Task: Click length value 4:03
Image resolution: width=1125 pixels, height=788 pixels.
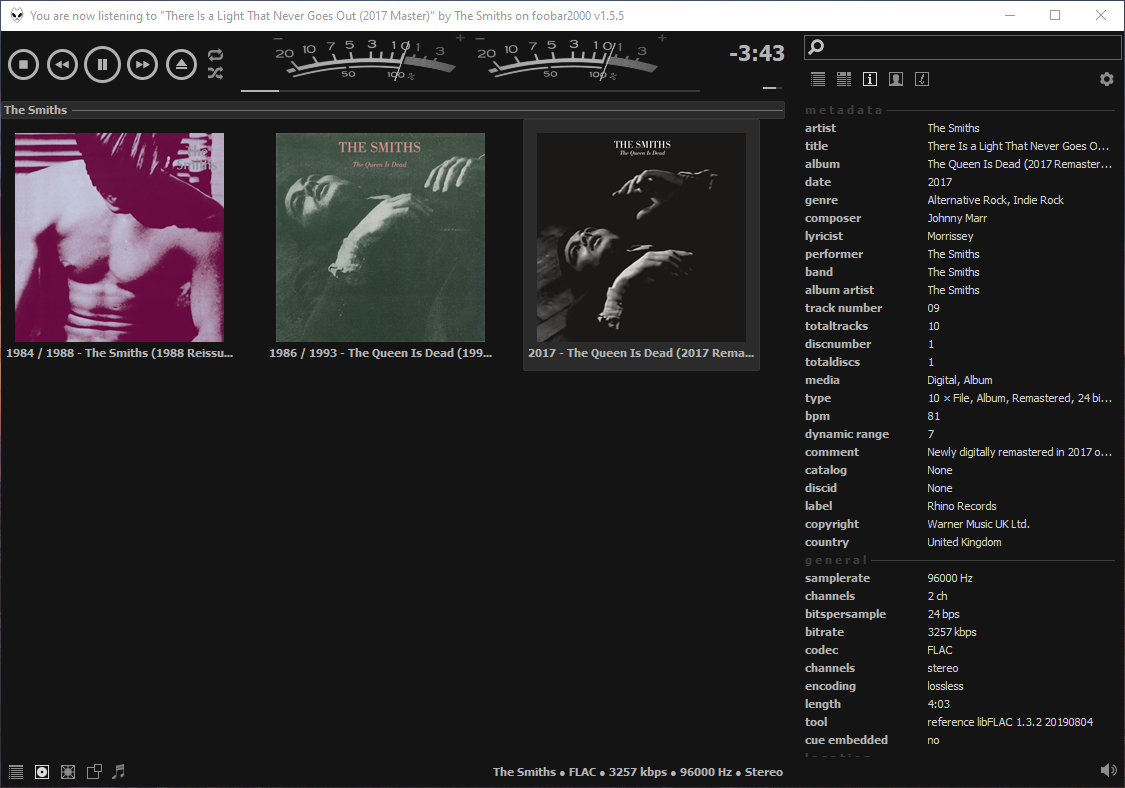Action: 938,704
